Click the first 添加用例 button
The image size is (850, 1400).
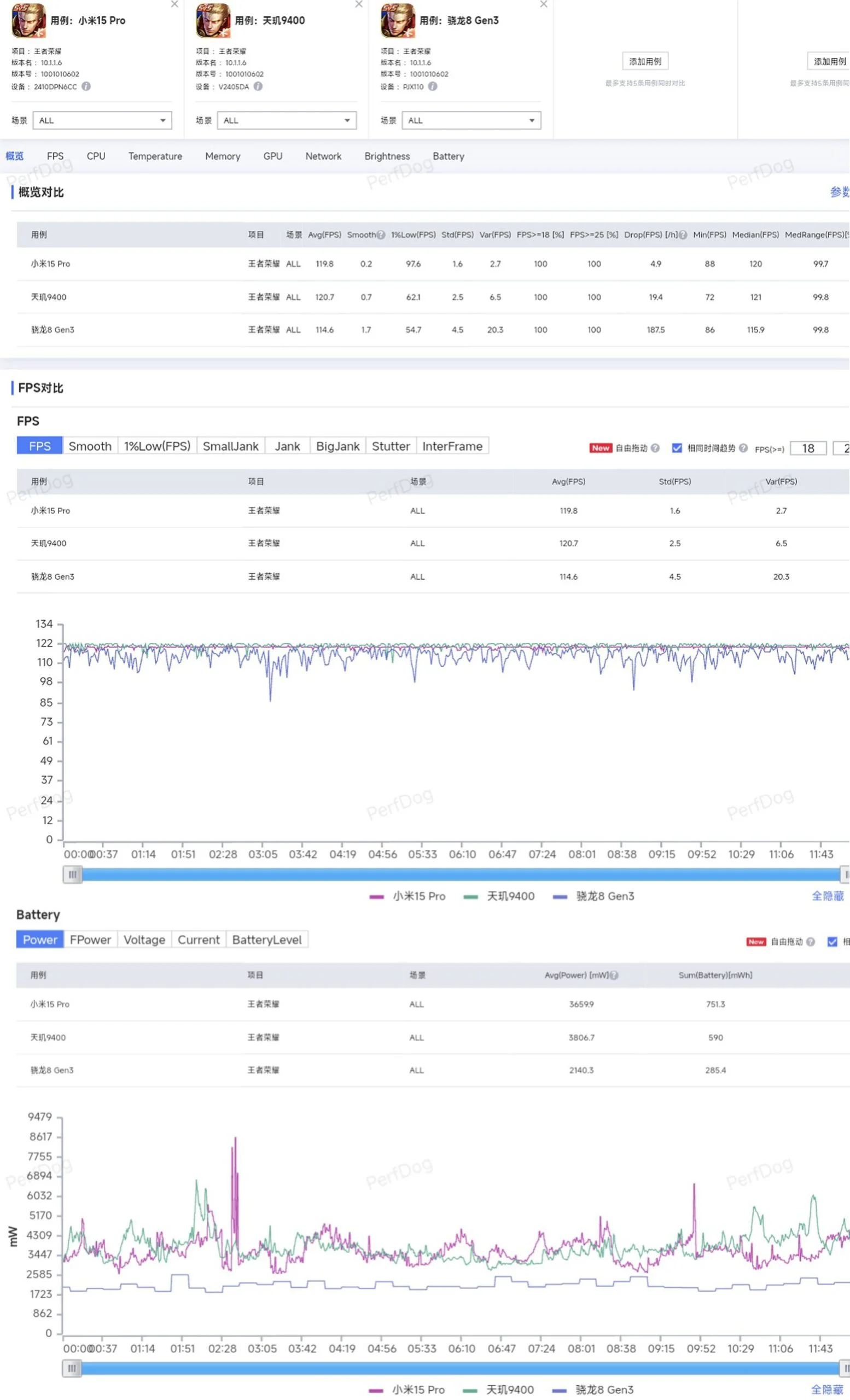(645, 61)
